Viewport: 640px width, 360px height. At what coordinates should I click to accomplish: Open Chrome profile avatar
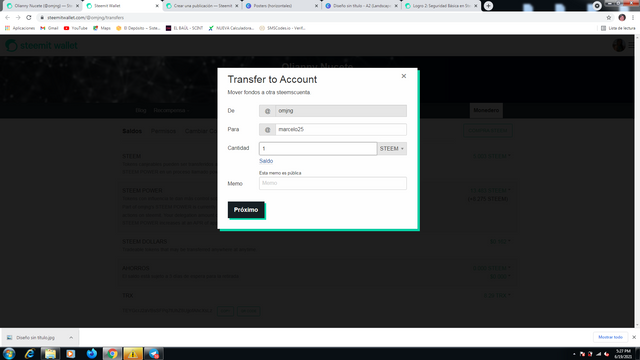[x=622, y=18]
